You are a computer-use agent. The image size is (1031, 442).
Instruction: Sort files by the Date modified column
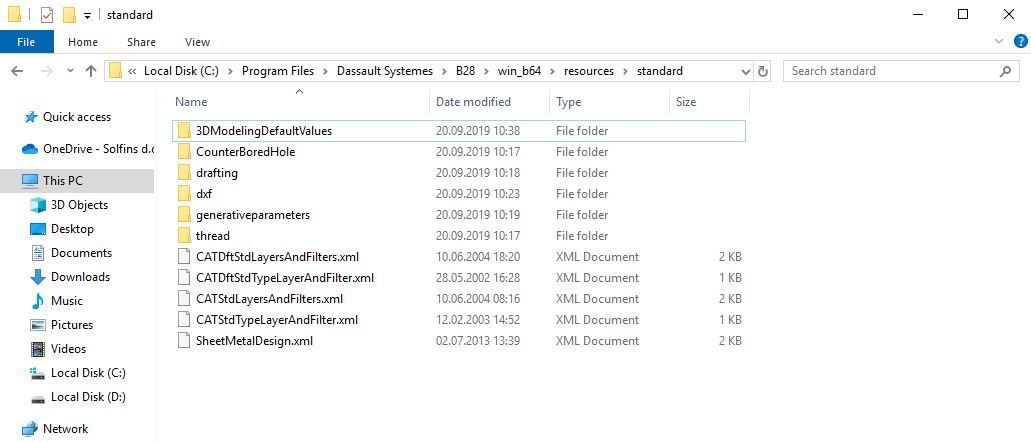point(473,102)
